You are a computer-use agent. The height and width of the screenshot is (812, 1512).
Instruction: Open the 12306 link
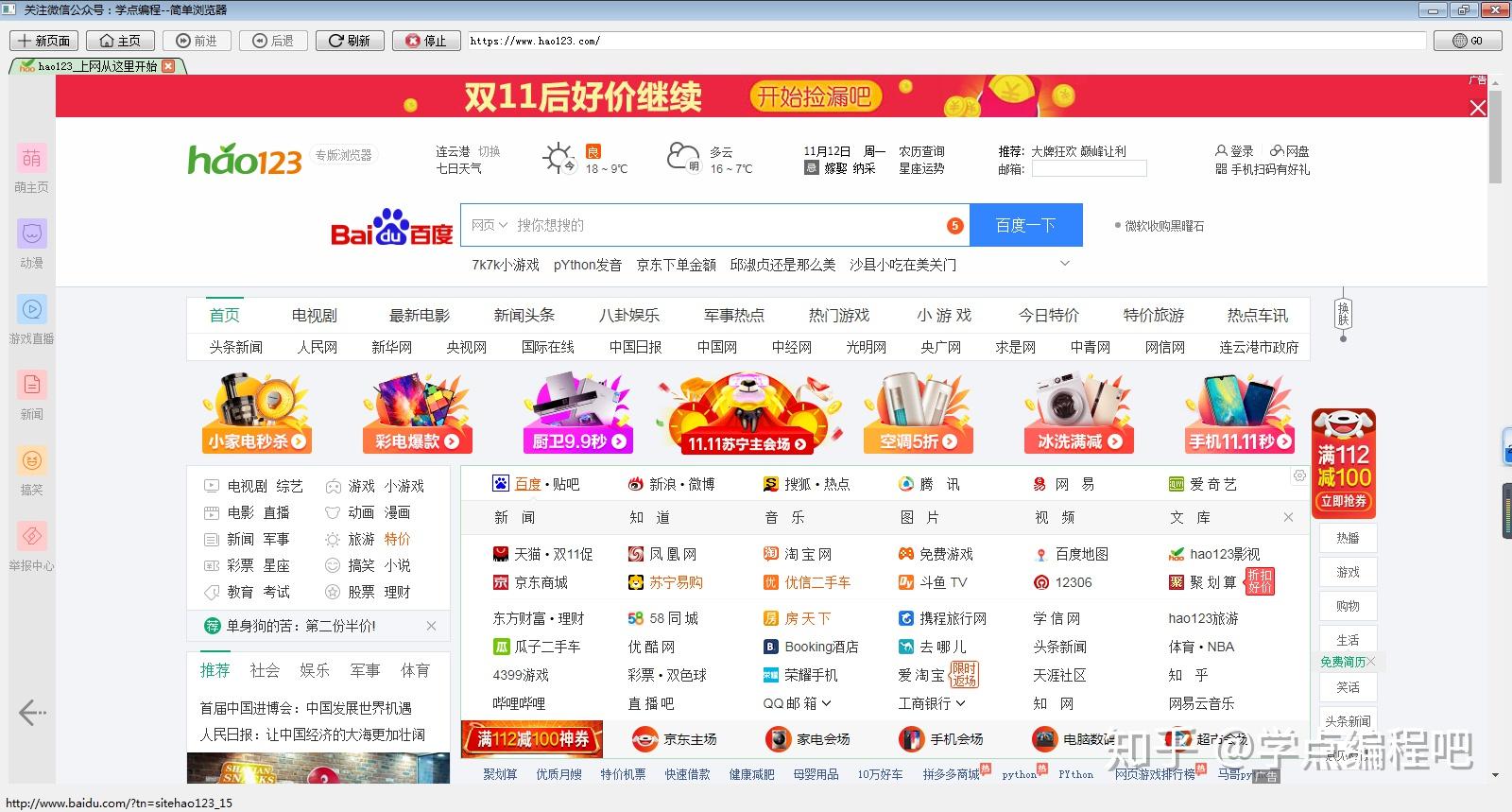pyautogui.click(x=1063, y=582)
